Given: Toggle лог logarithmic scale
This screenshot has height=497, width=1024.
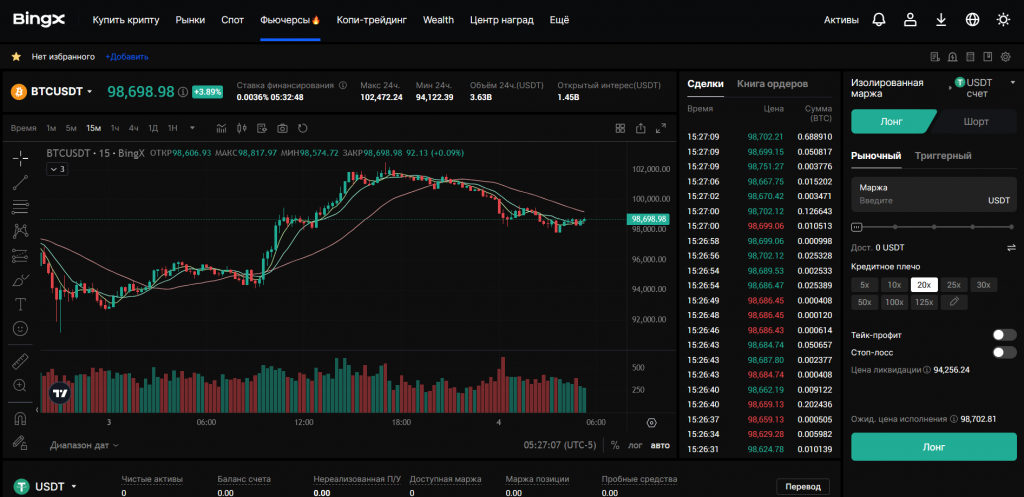Looking at the screenshot, I should click(x=635, y=445).
